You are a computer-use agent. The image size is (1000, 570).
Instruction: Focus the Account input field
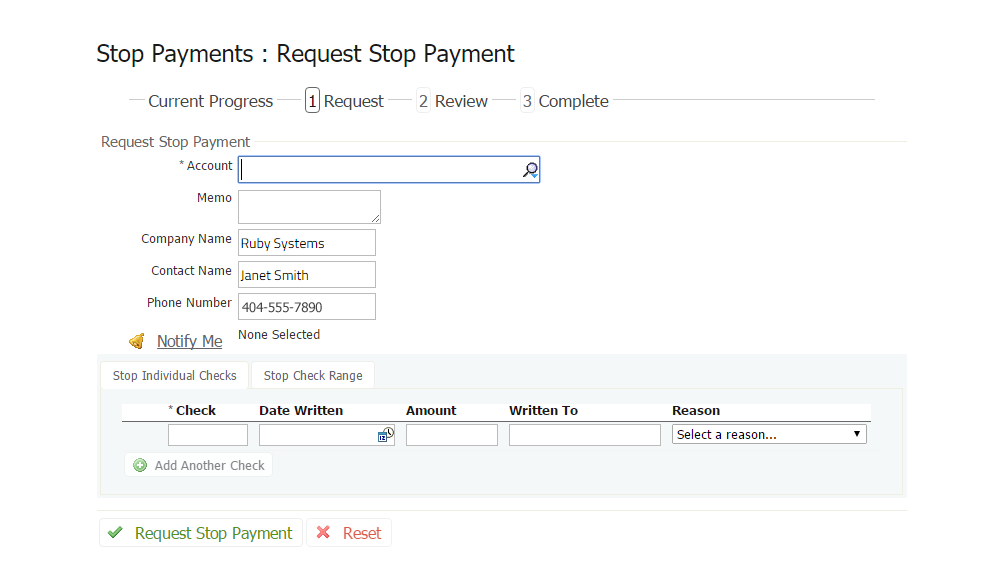380,170
